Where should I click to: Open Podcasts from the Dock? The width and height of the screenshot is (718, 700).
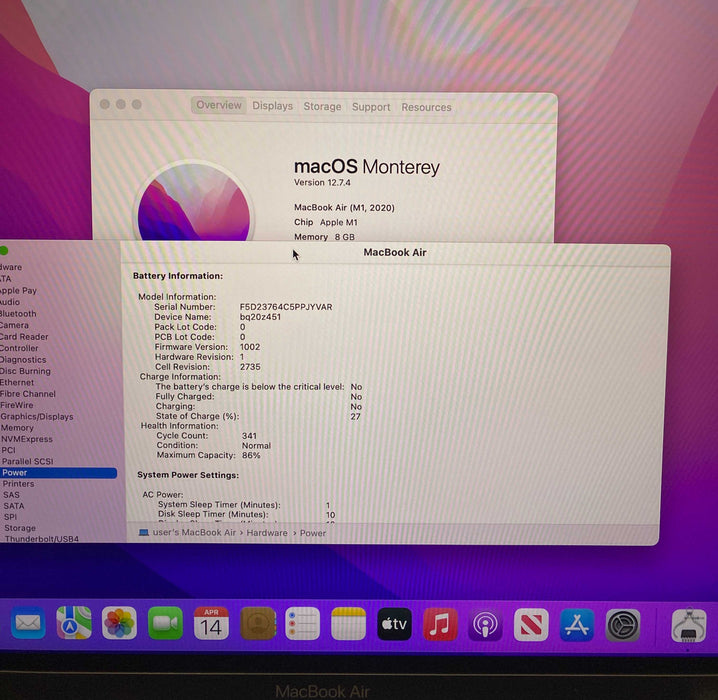coord(485,625)
